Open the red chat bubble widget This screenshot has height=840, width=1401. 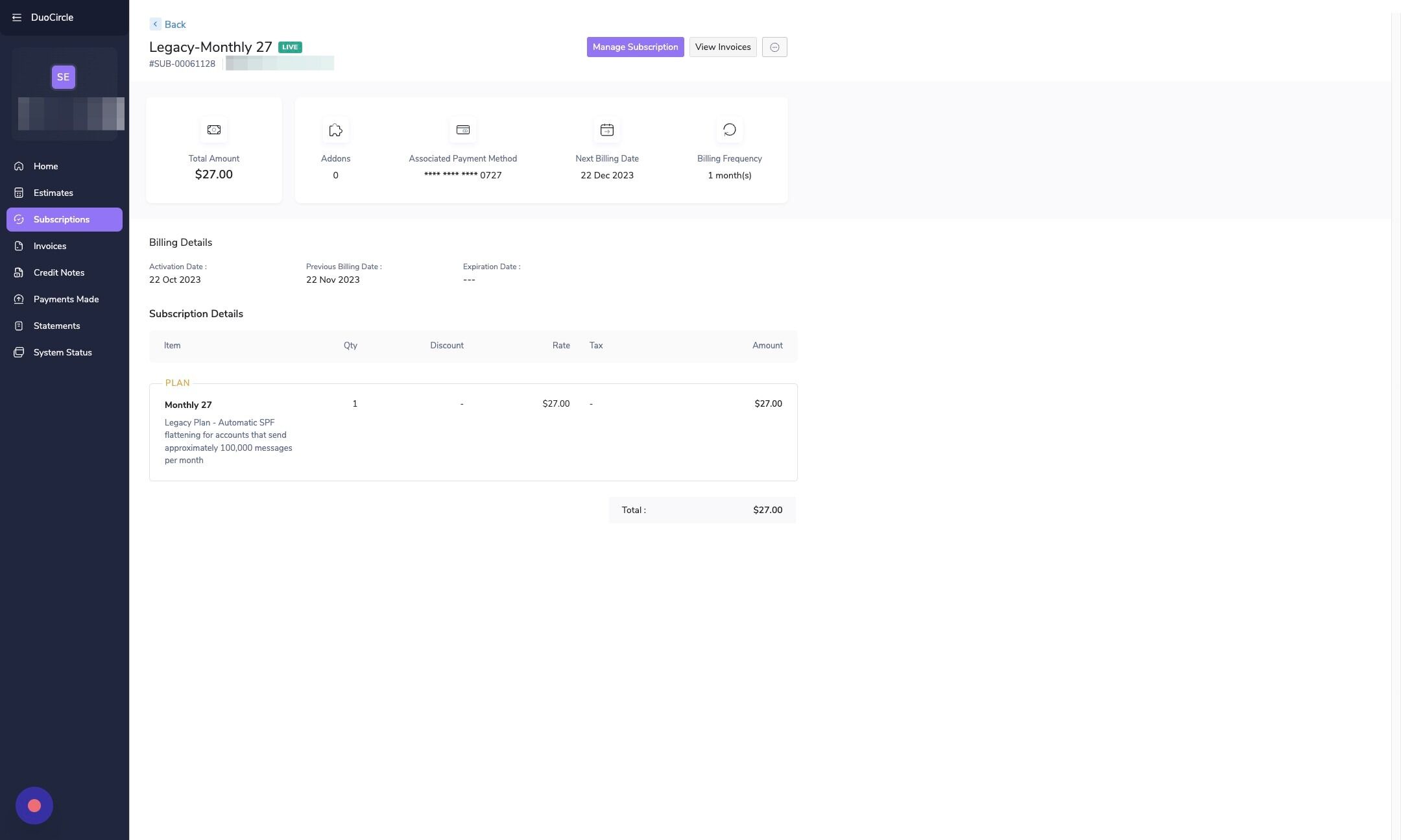pyautogui.click(x=34, y=805)
